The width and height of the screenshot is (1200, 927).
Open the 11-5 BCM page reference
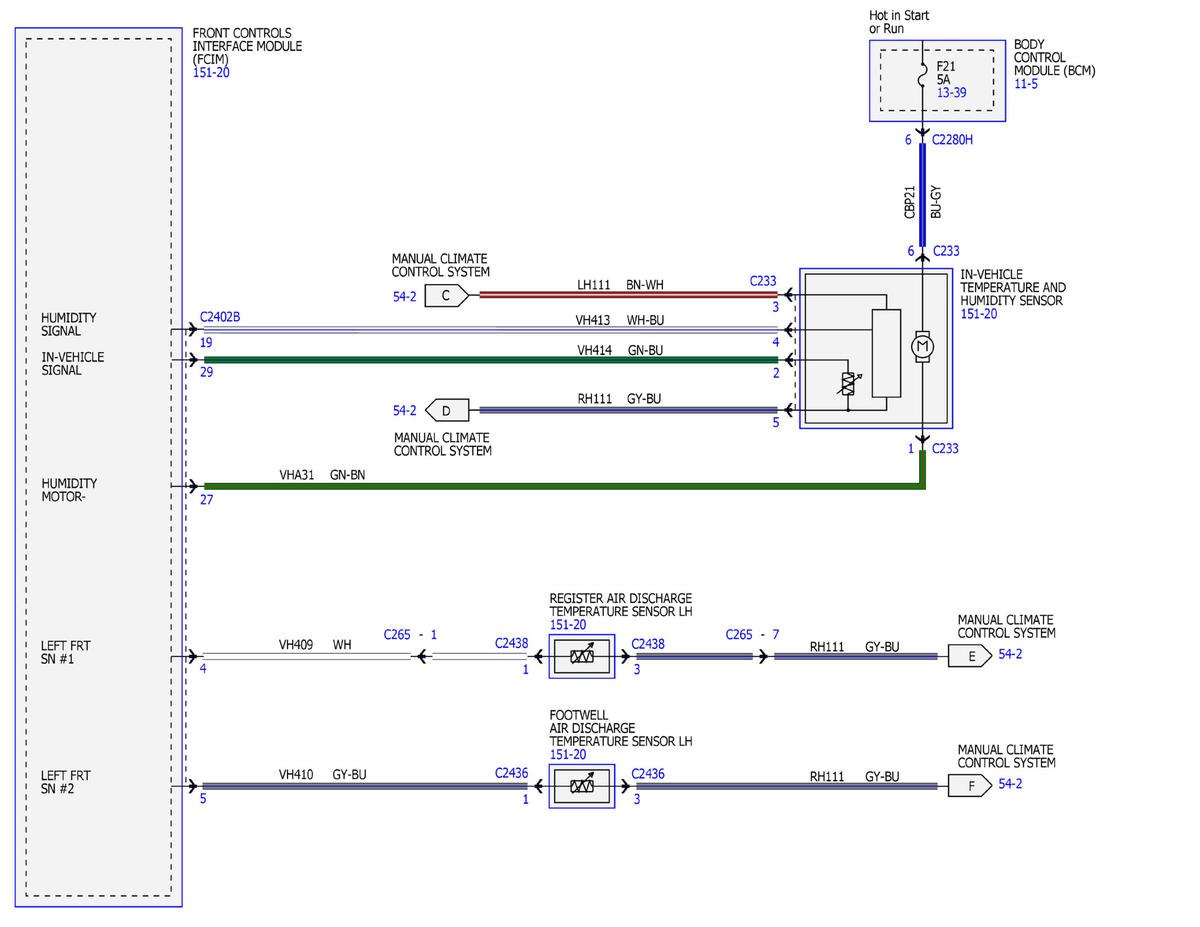(x=1027, y=84)
